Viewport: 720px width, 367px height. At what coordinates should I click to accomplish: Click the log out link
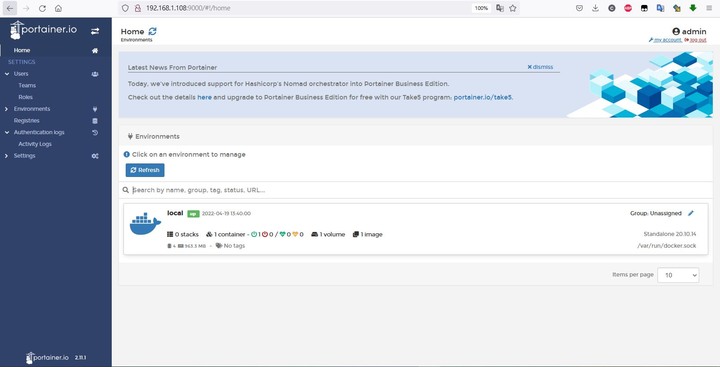tap(696, 40)
